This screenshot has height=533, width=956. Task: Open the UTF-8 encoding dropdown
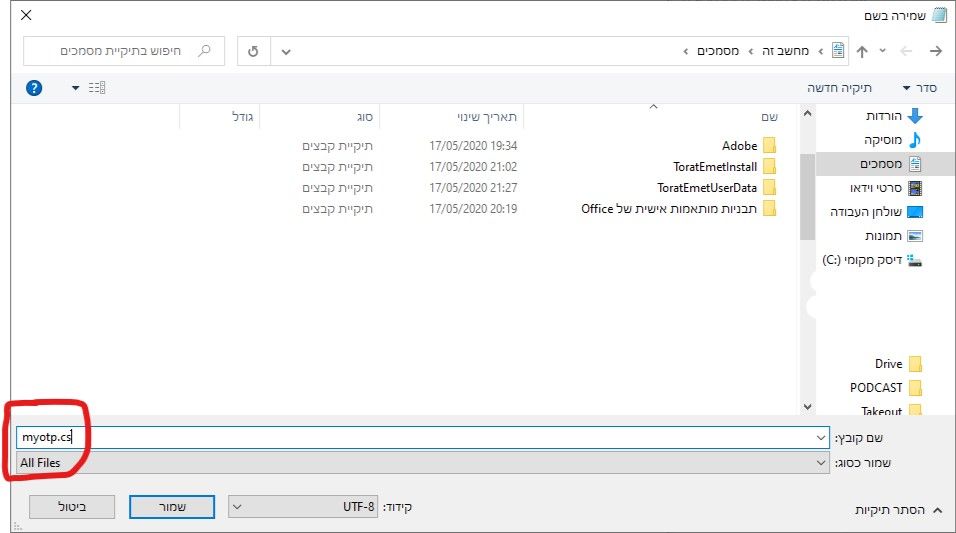click(x=306, y=506)
